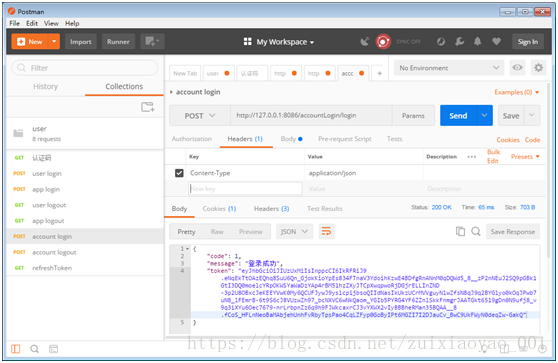Click the red sync status icon

383,42
